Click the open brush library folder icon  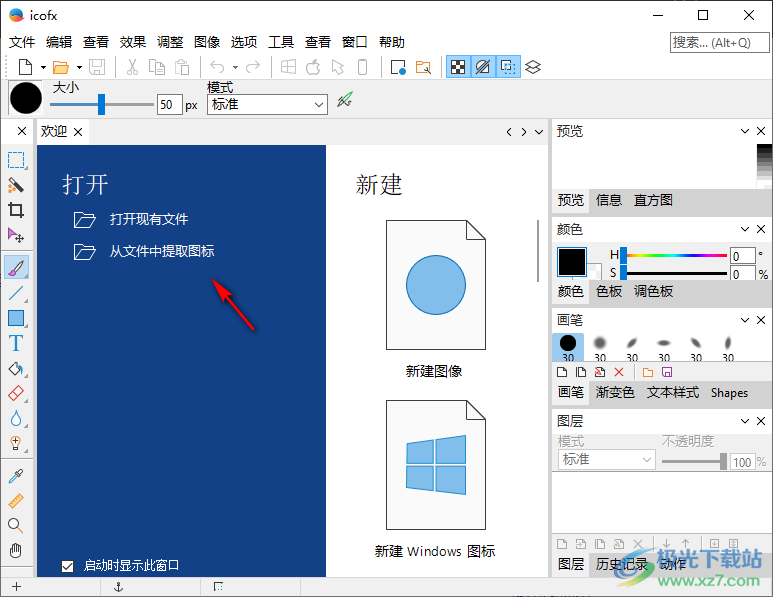[x=648, y=372]
